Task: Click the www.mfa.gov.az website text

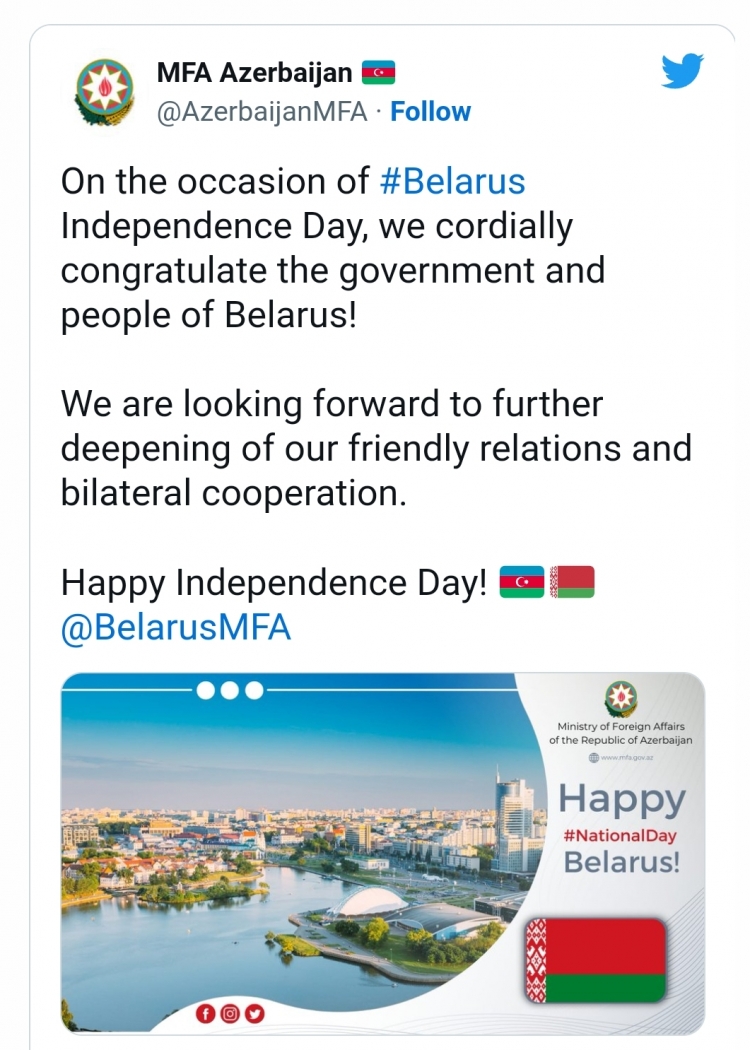Action: 621,757
